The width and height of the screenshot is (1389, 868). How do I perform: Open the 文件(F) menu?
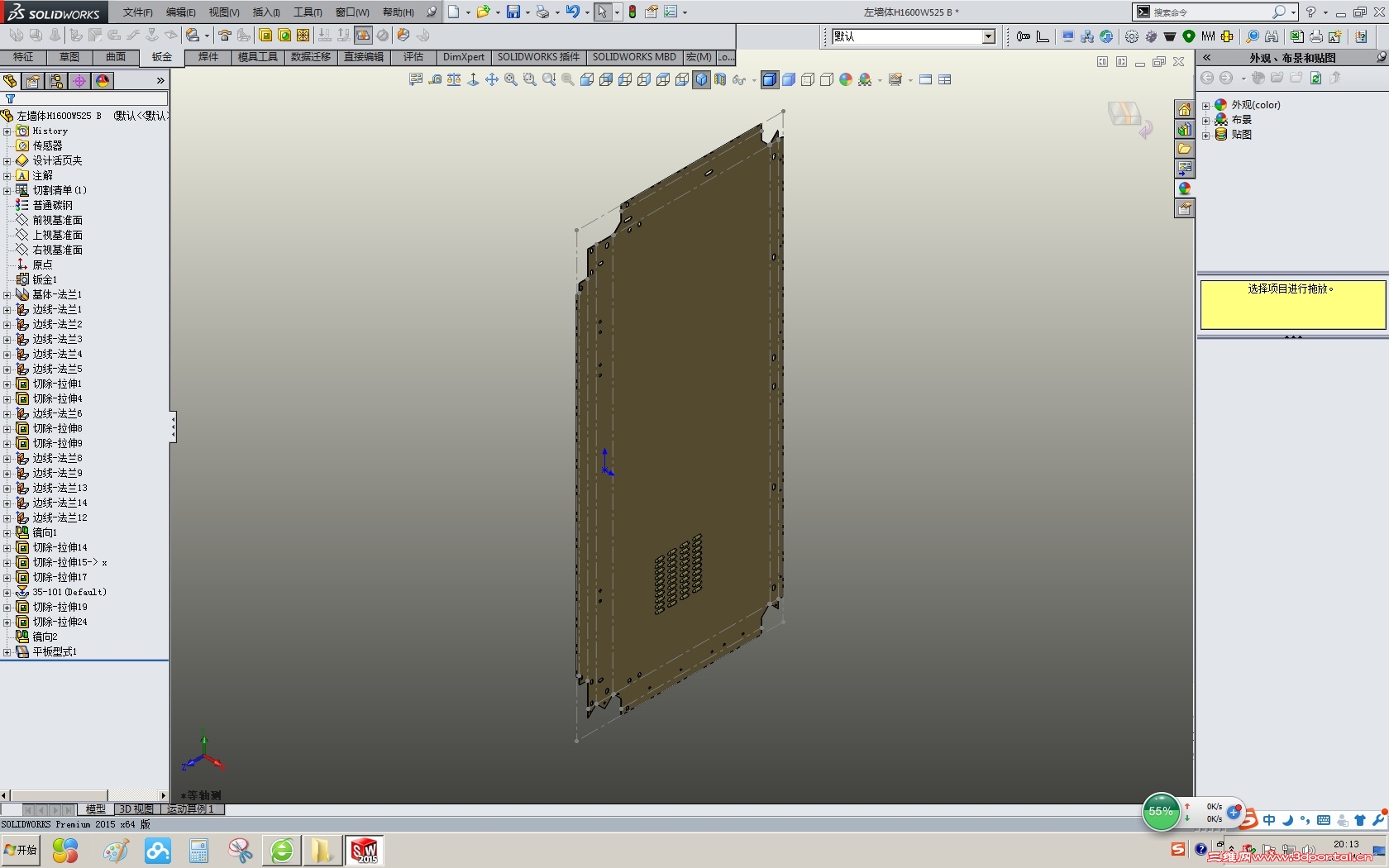[137, 12]
